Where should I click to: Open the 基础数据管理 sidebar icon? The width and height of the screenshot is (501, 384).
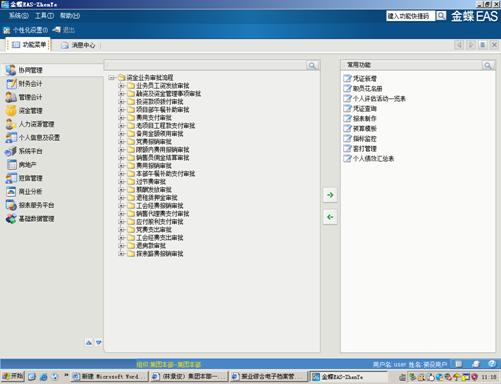click(11, 219)
